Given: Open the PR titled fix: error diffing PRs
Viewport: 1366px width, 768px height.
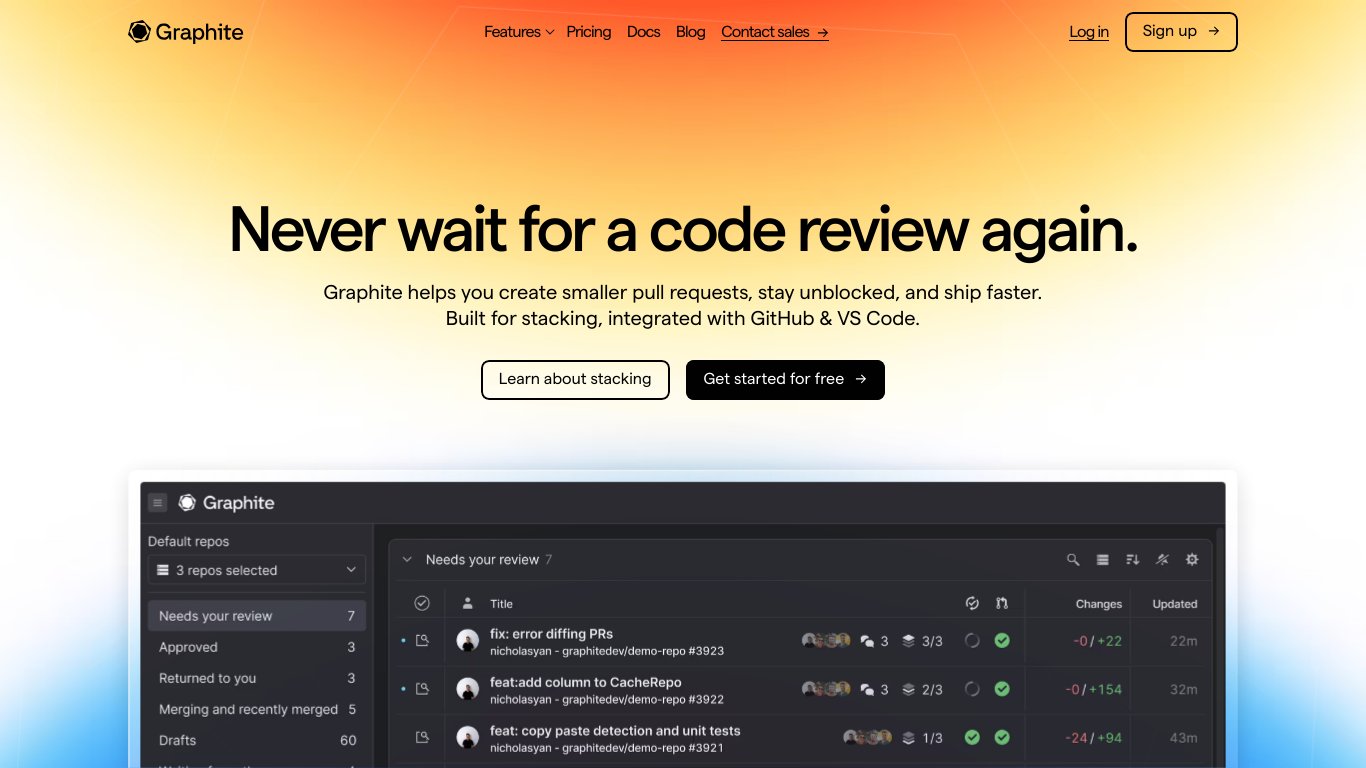Looking at the screenshot, I should point(551,633).
